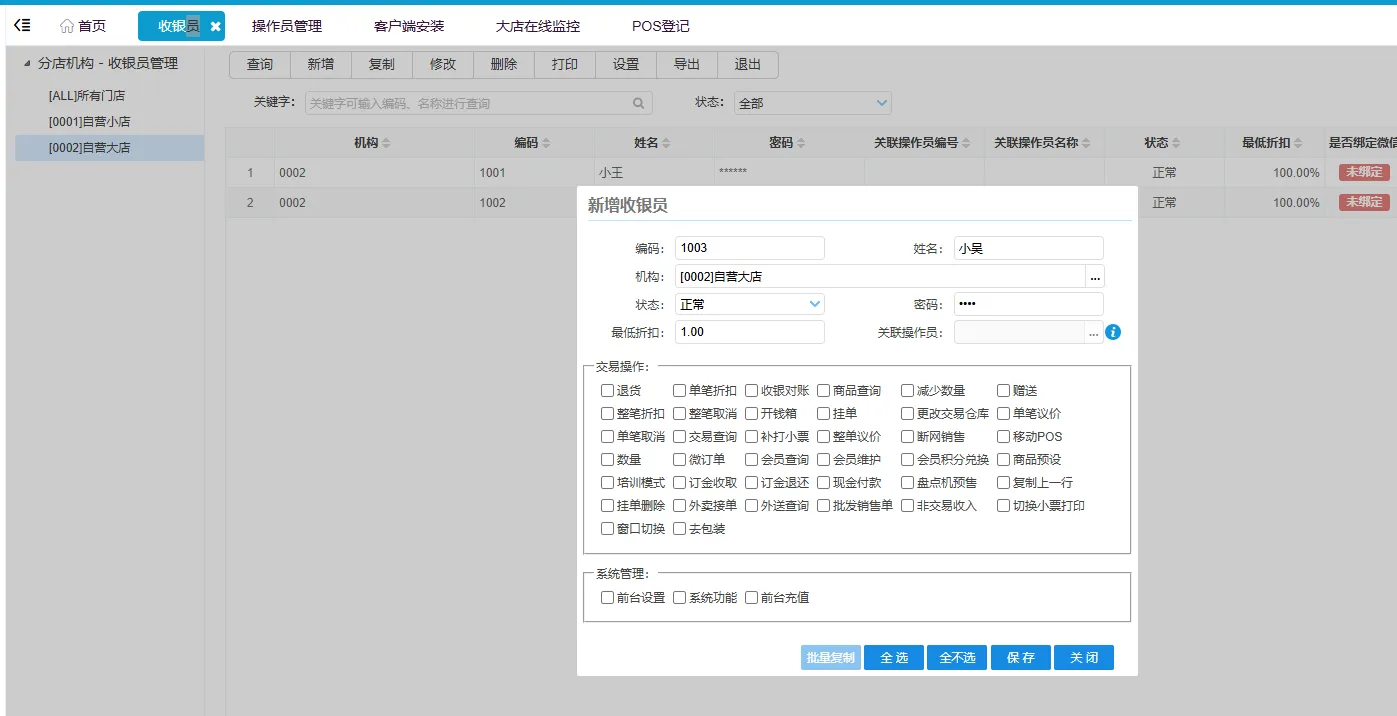Enable the 退货 checkbox
1397x716 pixels.
(607, 391)
